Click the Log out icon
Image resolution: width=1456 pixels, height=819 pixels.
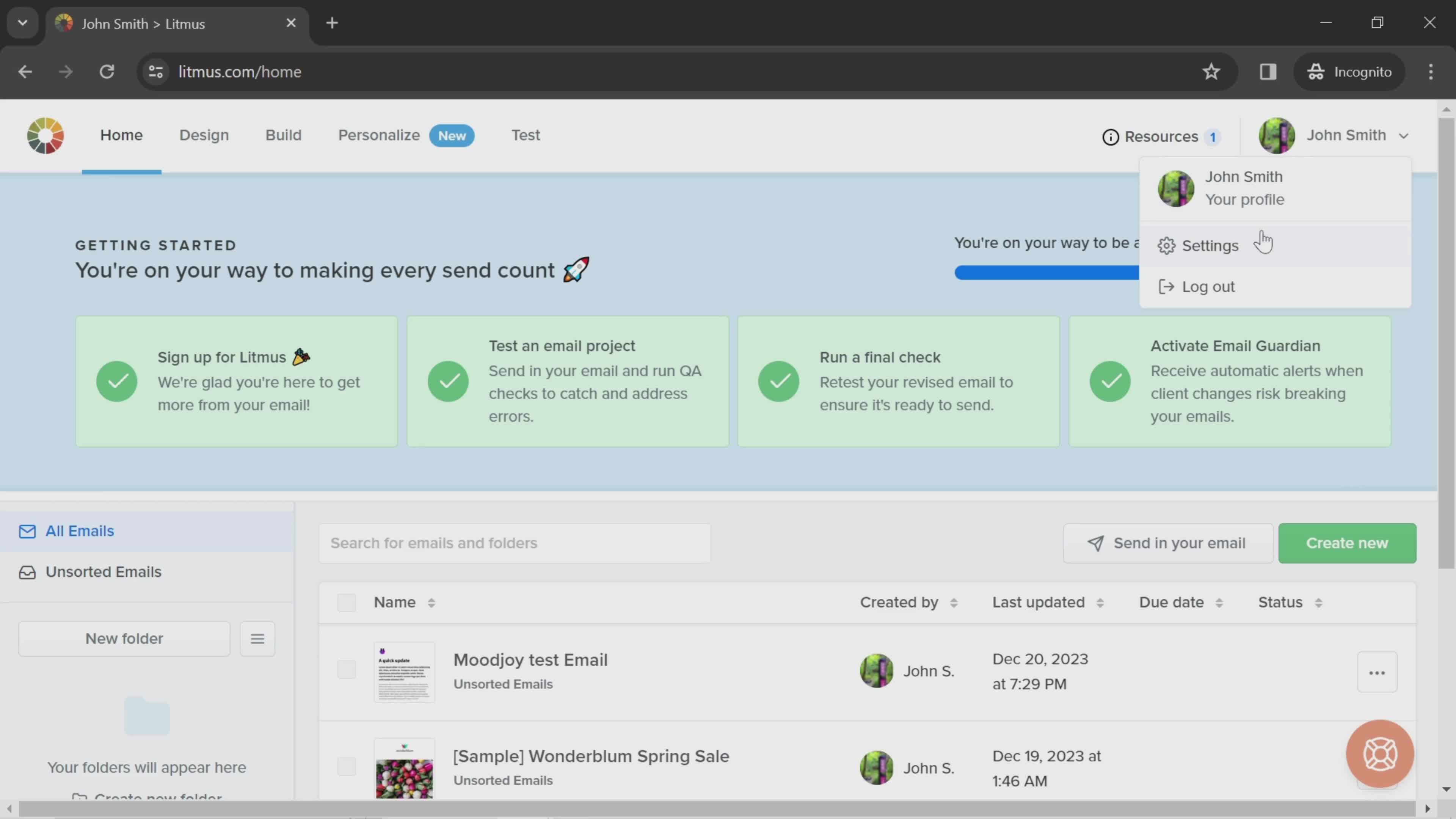point(1166,287)
